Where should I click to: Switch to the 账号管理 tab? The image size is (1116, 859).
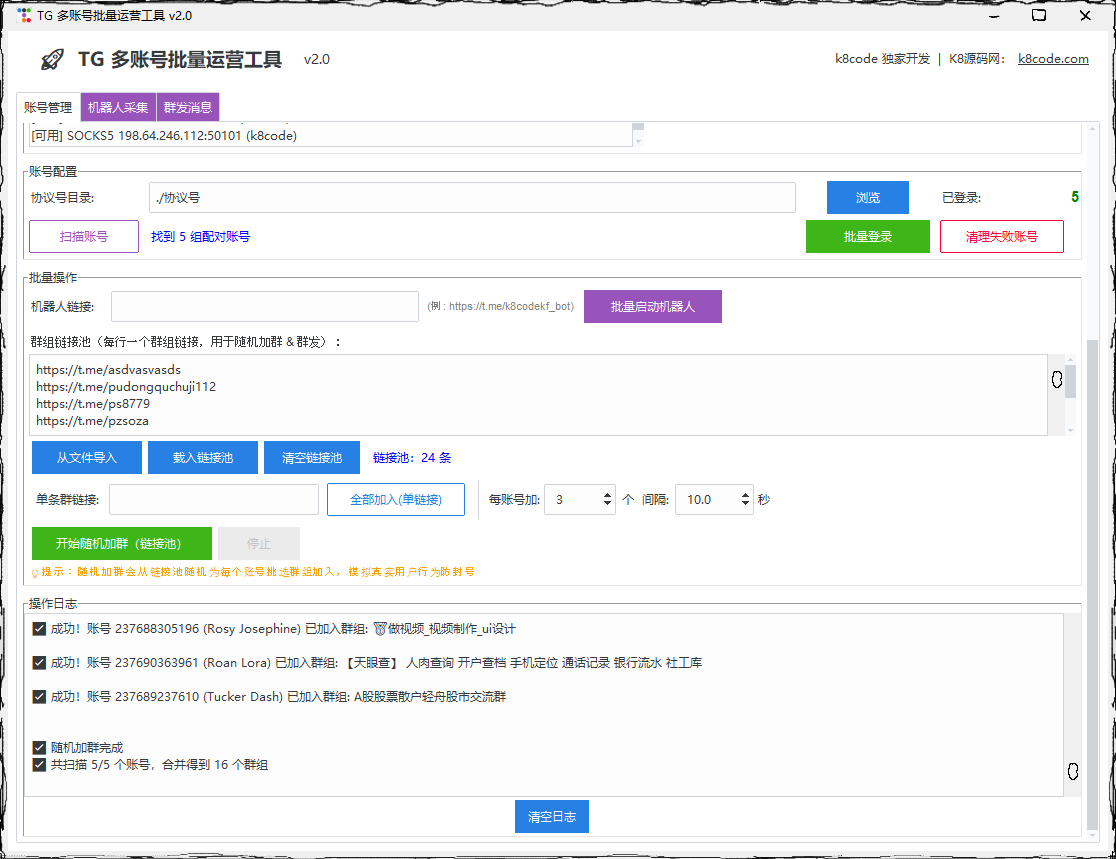(48, 107)
